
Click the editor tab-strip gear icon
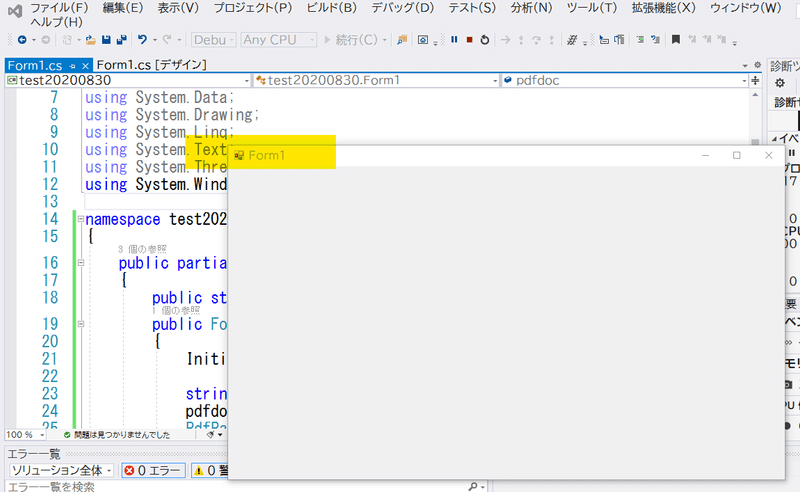757,65
